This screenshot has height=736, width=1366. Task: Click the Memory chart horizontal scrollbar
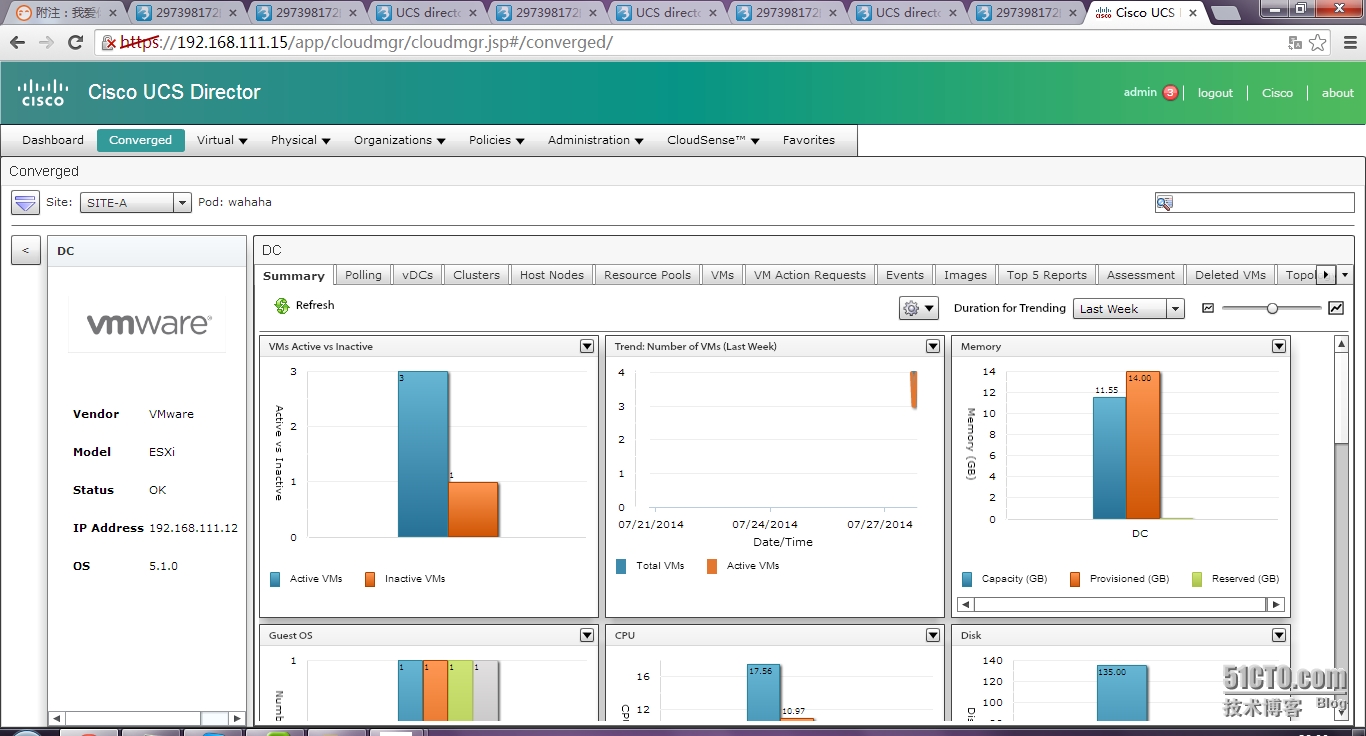pos(1120,605)
